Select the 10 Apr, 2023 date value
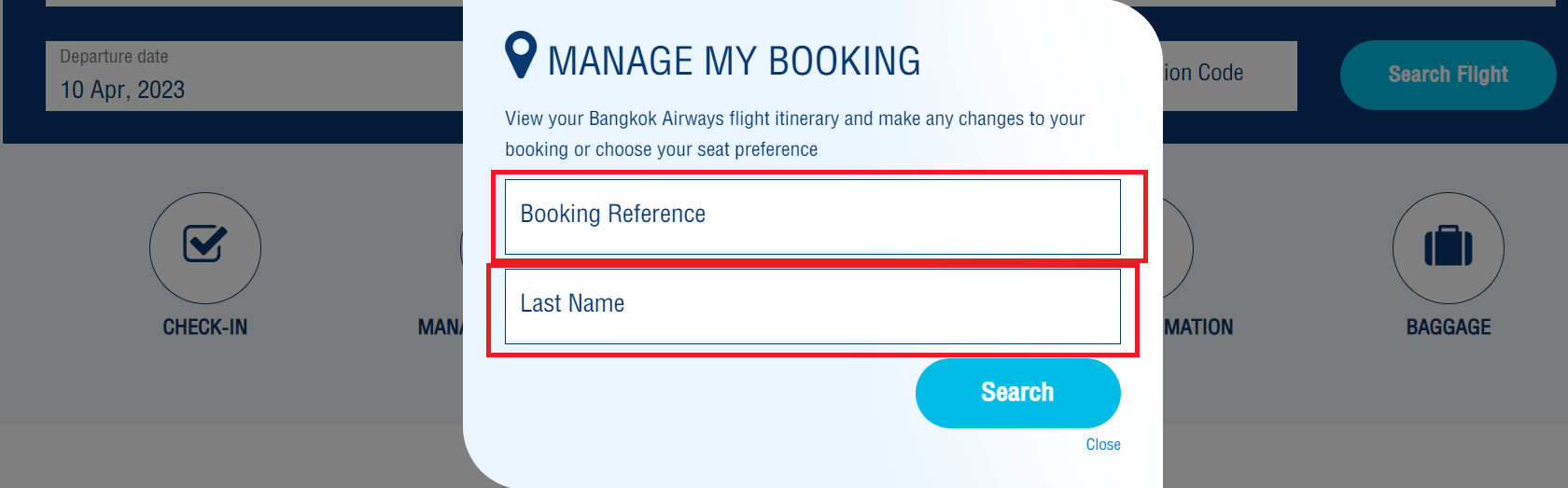Image resolution: width=1568 pixels, height=488 pixels. click(122, 90)
